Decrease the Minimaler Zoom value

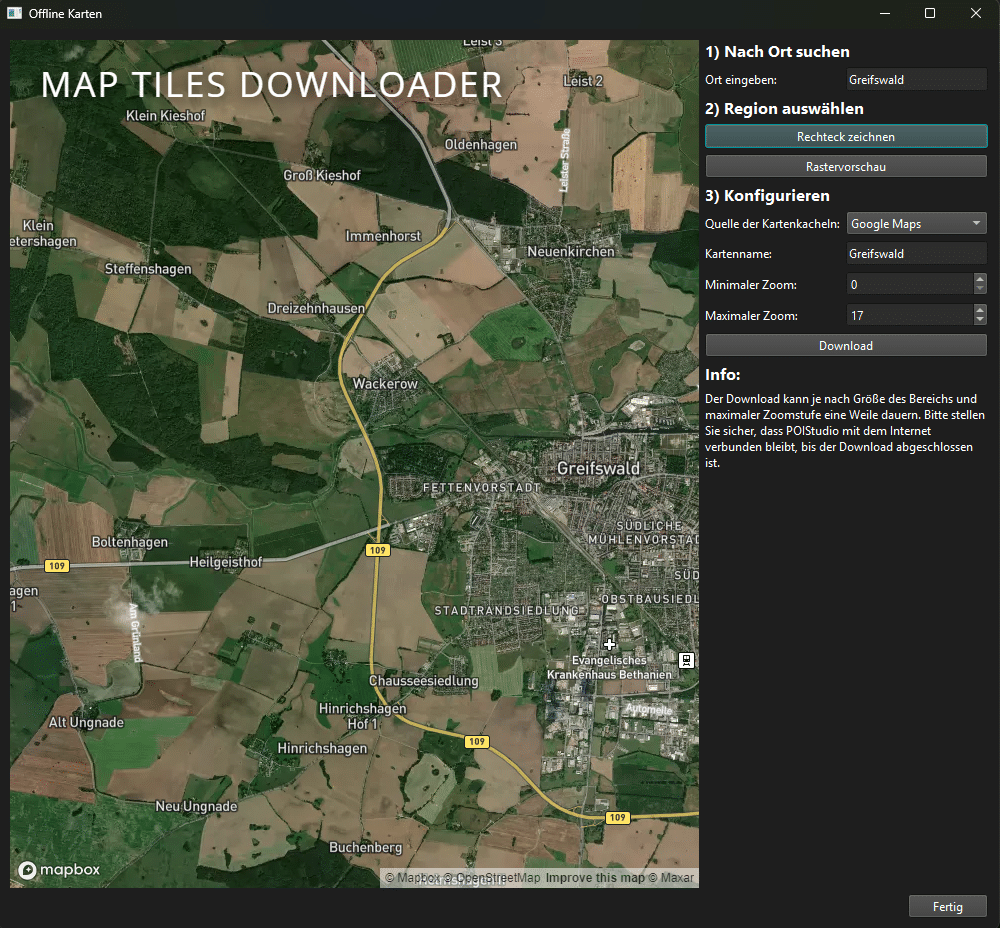coord(980,290)
